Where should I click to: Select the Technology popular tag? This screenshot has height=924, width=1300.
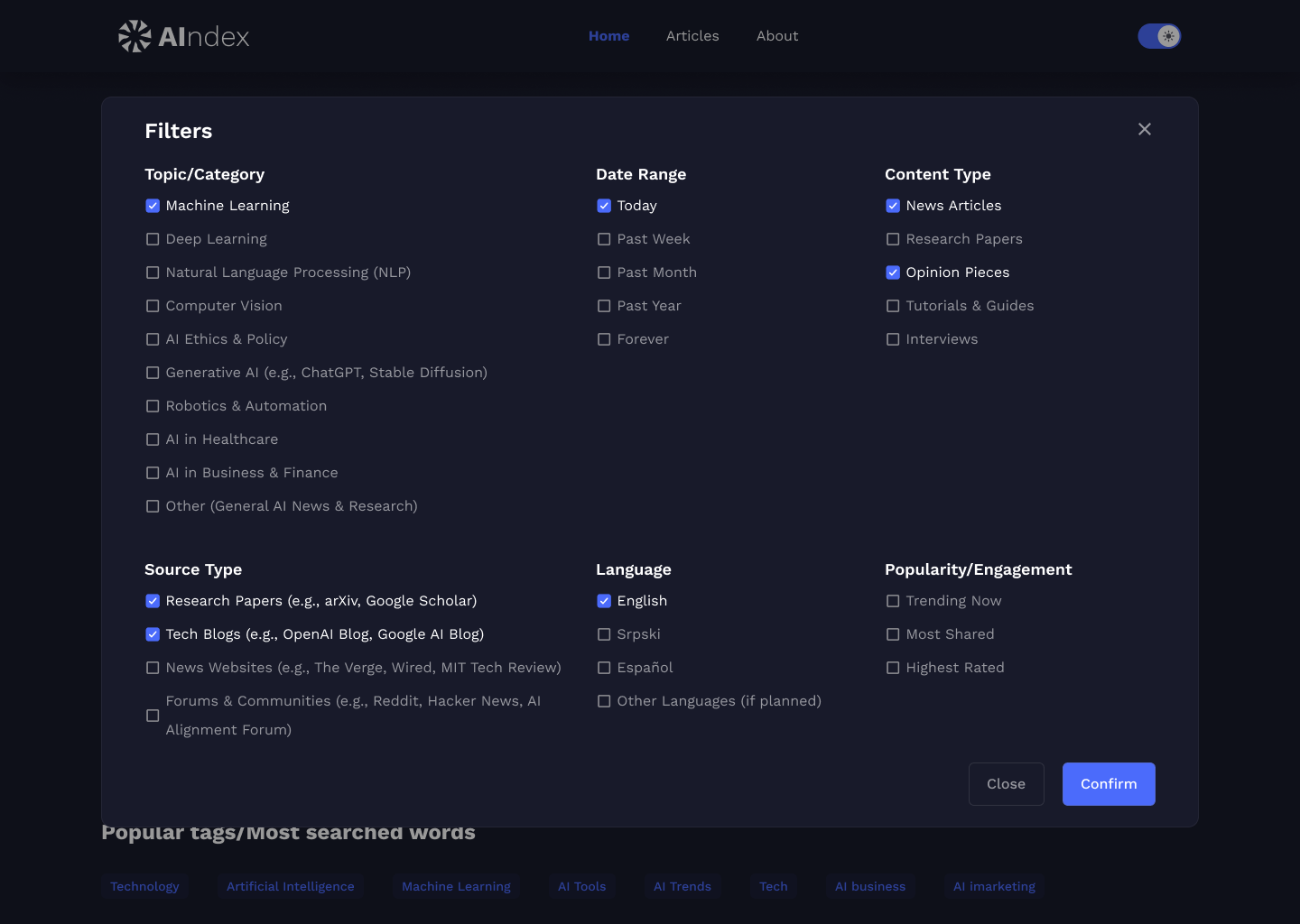[144, 886]
